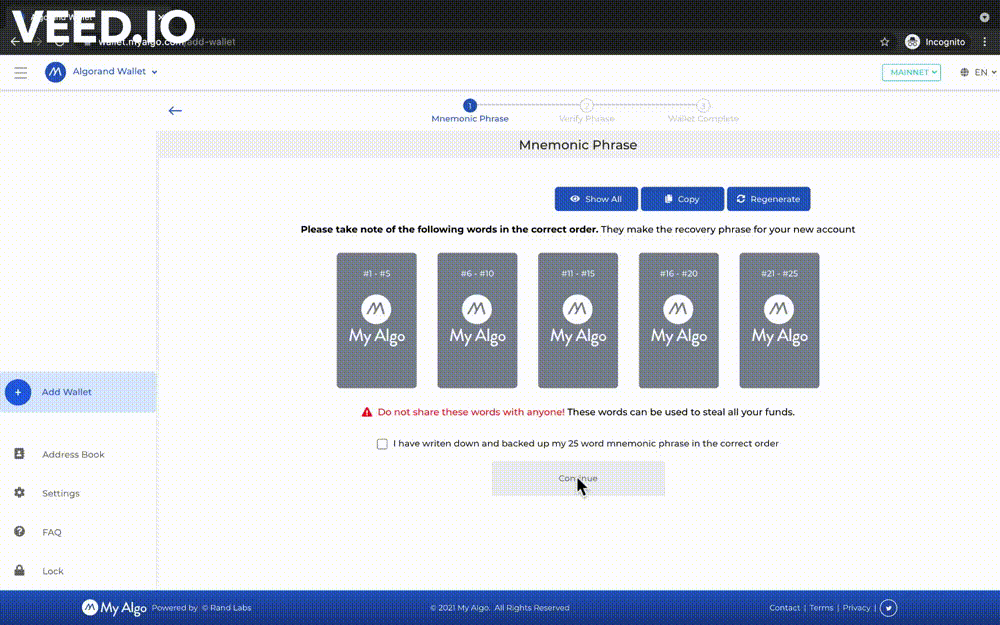
Task: Reveal words #16 - #20 card
Action: point(679,320)
